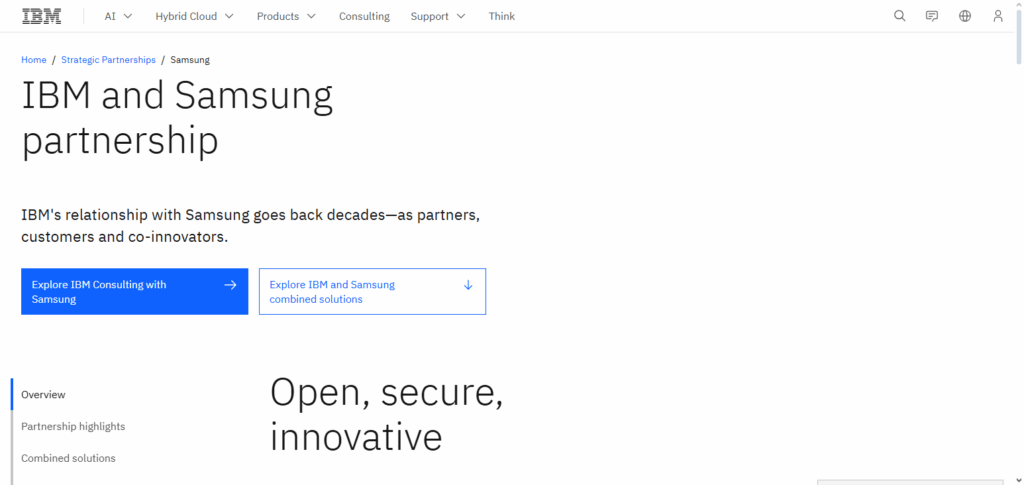The height and width of the screenshot is (485, 1024).
Task: Jump to Partnership highlights section
Action: (x=73, y=426)
